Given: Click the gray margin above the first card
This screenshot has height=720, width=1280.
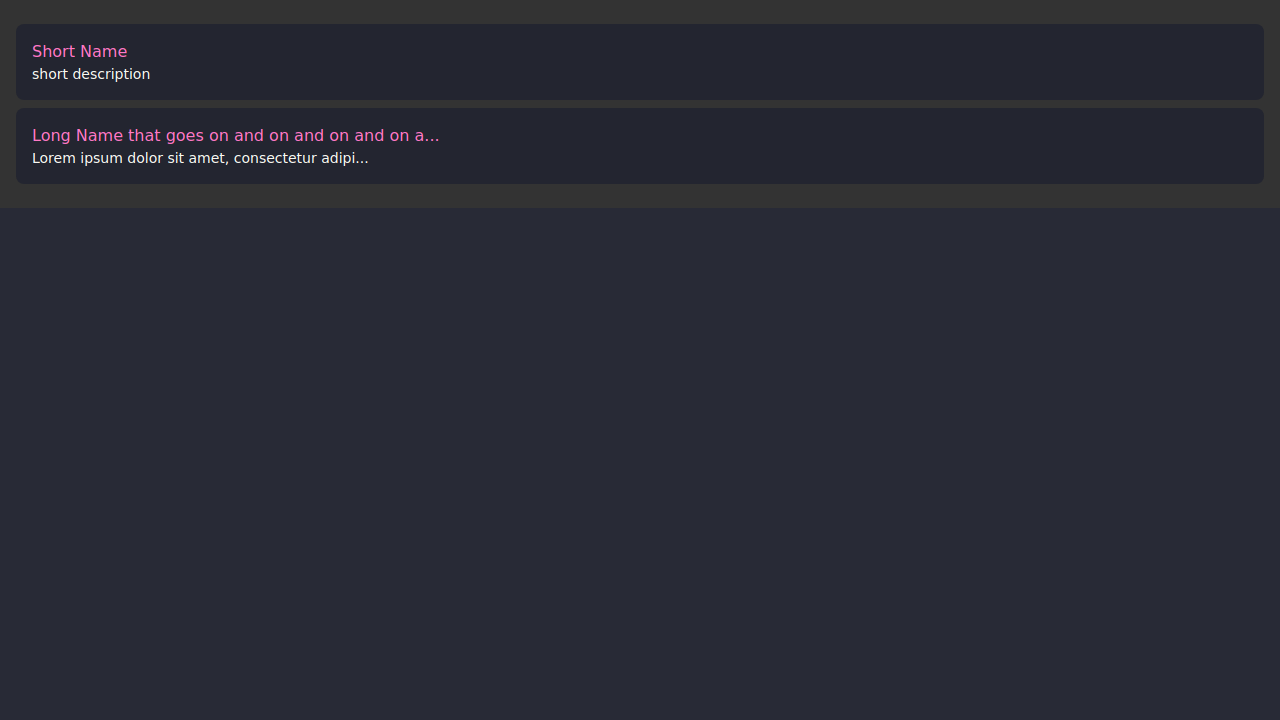Looking at the screenshot, I should (x=640, y=12).
